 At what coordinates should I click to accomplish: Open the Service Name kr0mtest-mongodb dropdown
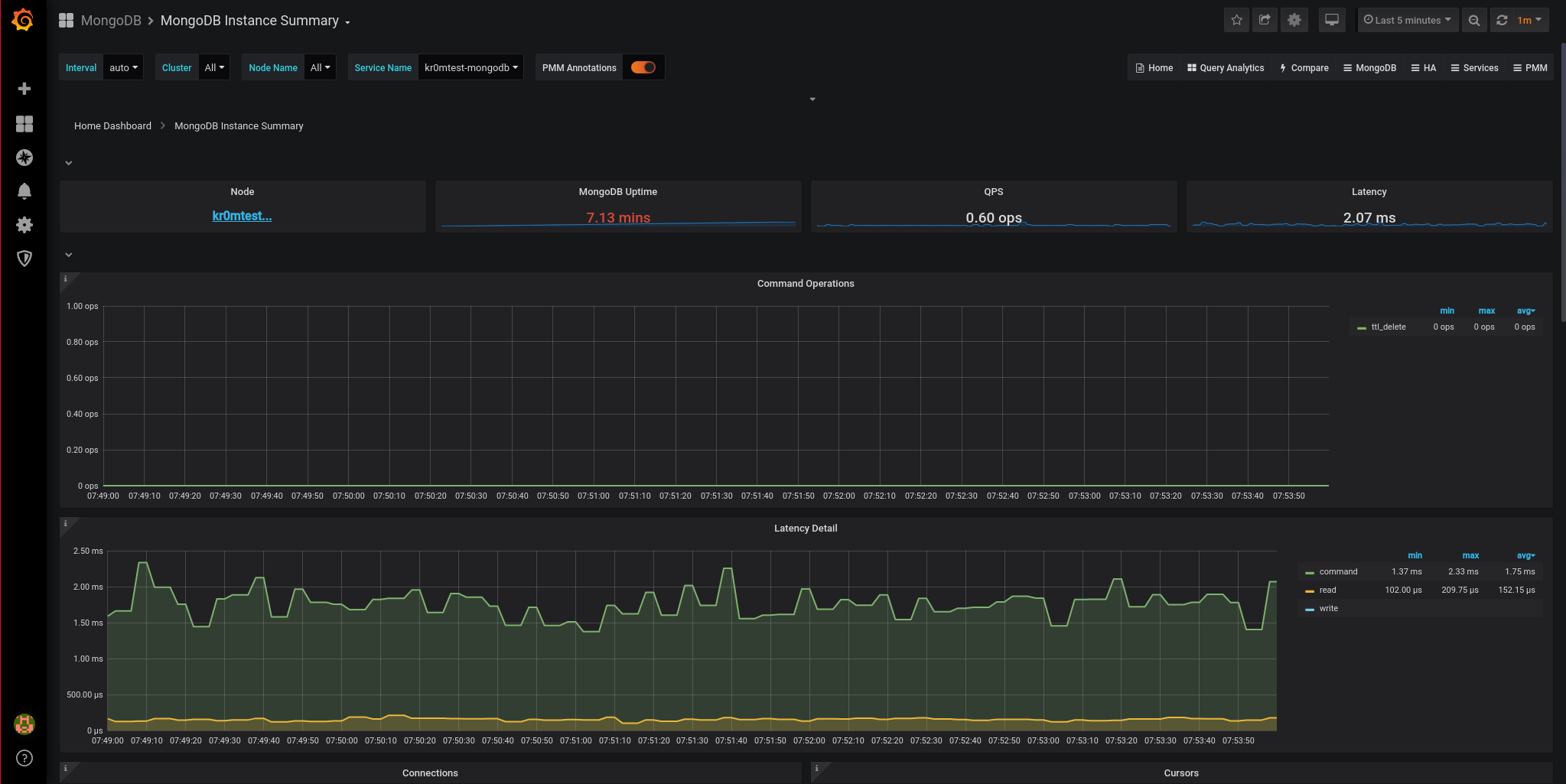(x=470, y=67)
